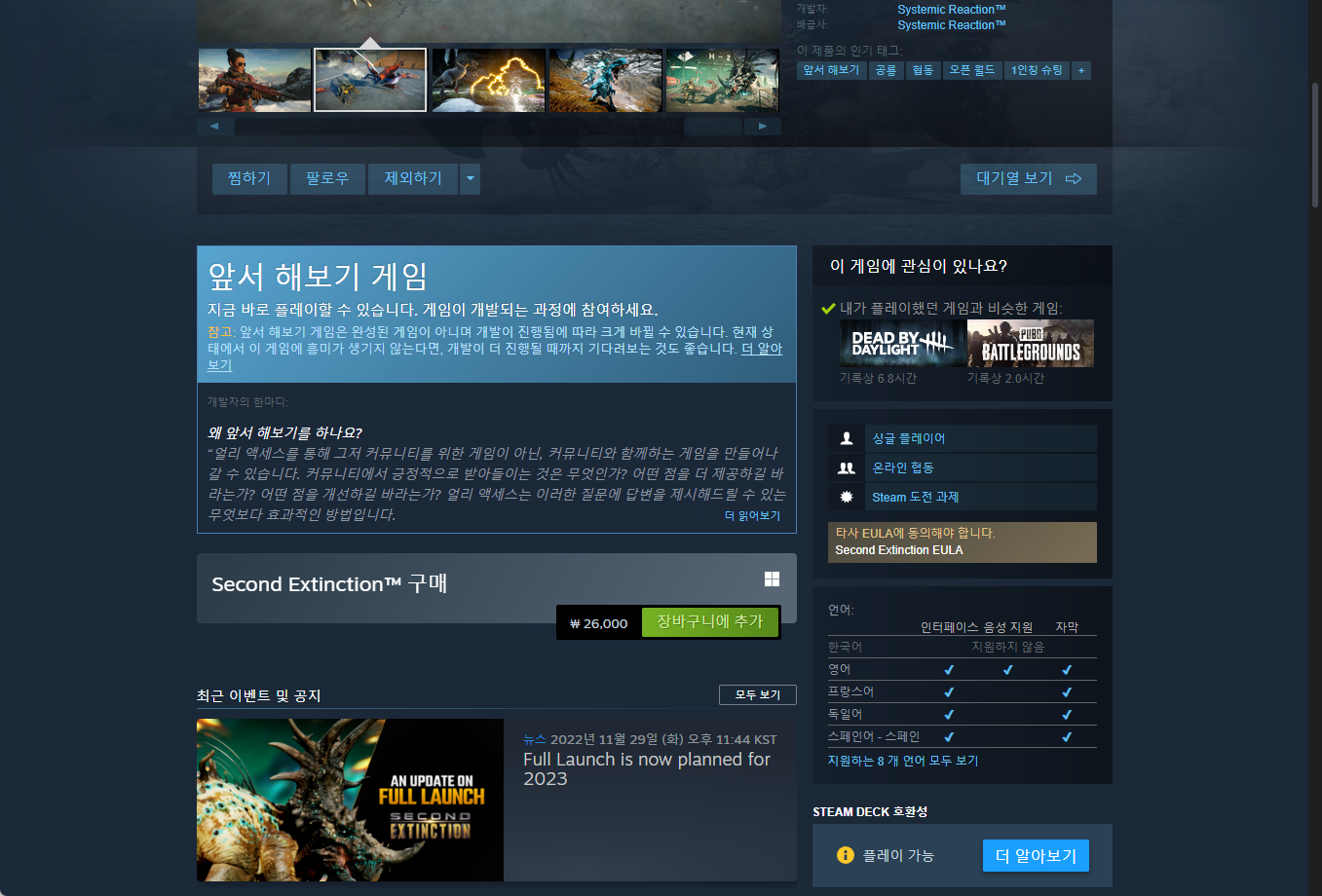This screenshot has height=896, width=1322.
Task: Select the 협동 tag
Action: click(923, 70)
